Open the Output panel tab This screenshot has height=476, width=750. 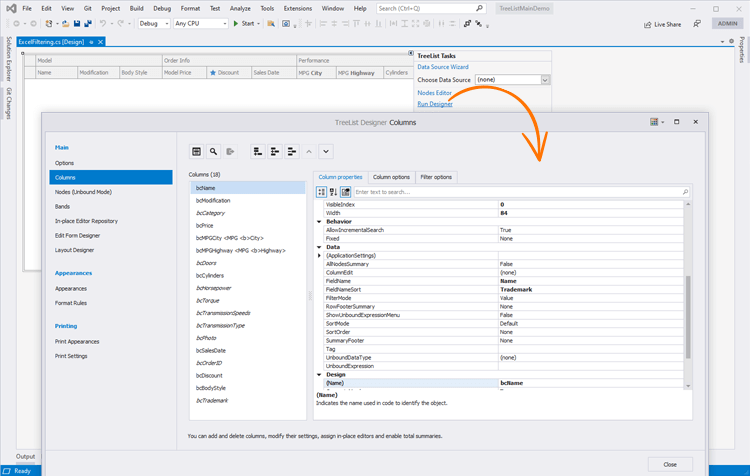coord(25,456)
